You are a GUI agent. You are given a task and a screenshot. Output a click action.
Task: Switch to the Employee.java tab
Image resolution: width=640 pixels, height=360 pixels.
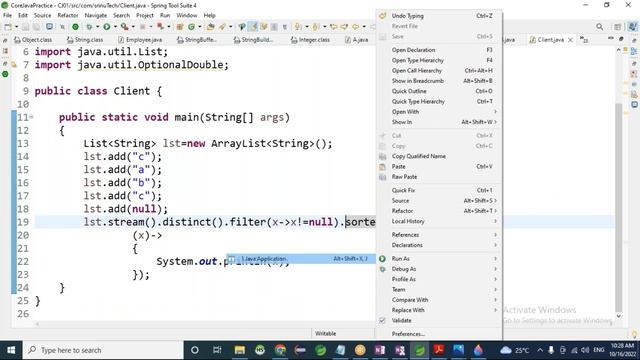140,40
